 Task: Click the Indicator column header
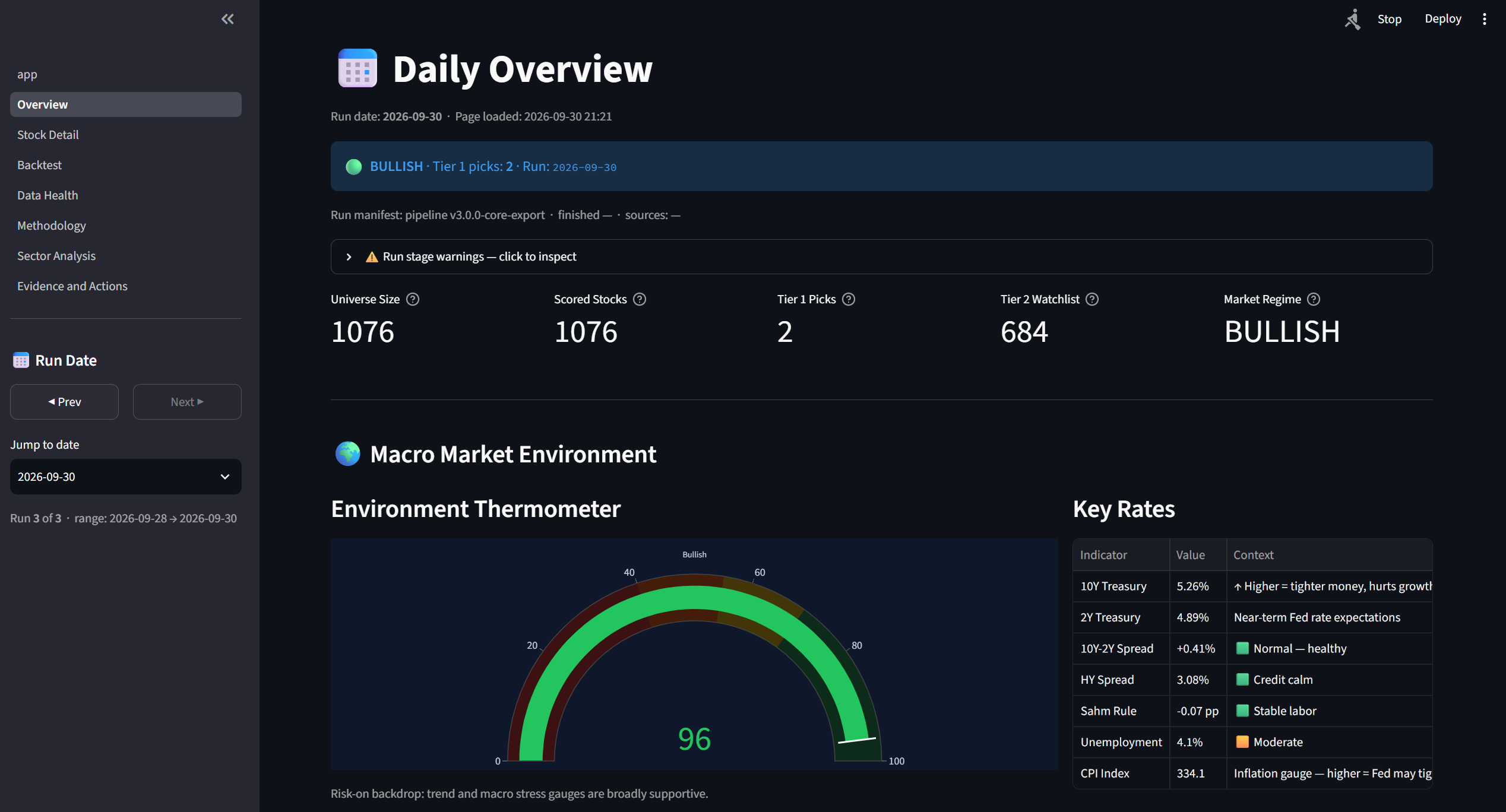tap(1121, 555)
